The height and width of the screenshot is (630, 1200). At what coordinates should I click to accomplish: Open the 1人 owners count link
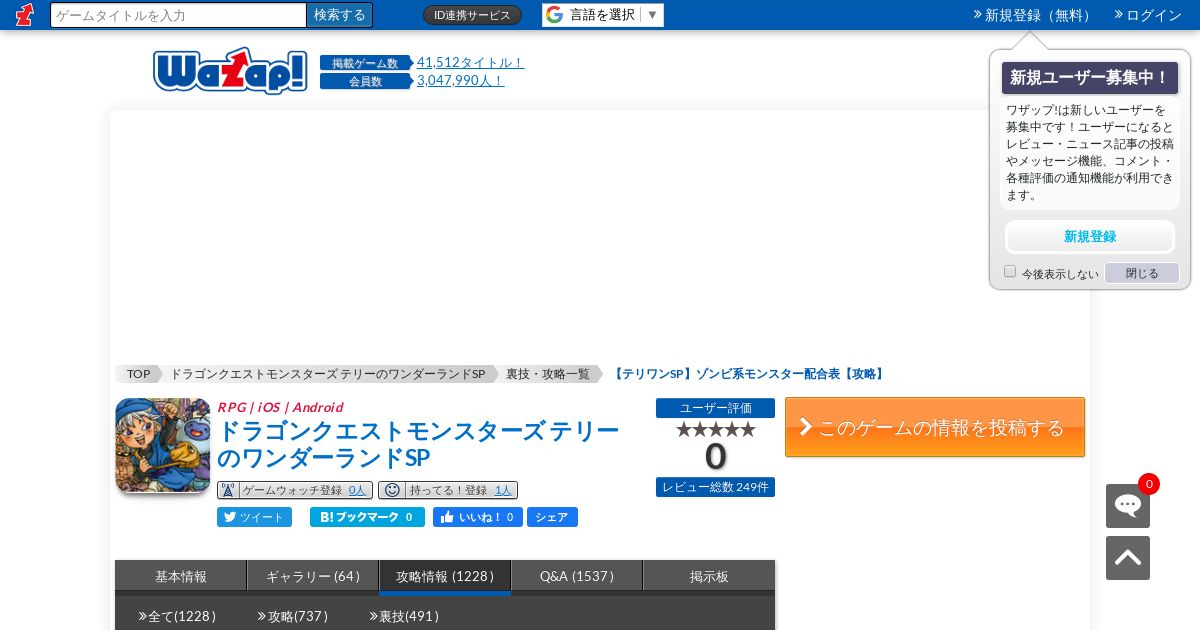(x=503, y=490)
